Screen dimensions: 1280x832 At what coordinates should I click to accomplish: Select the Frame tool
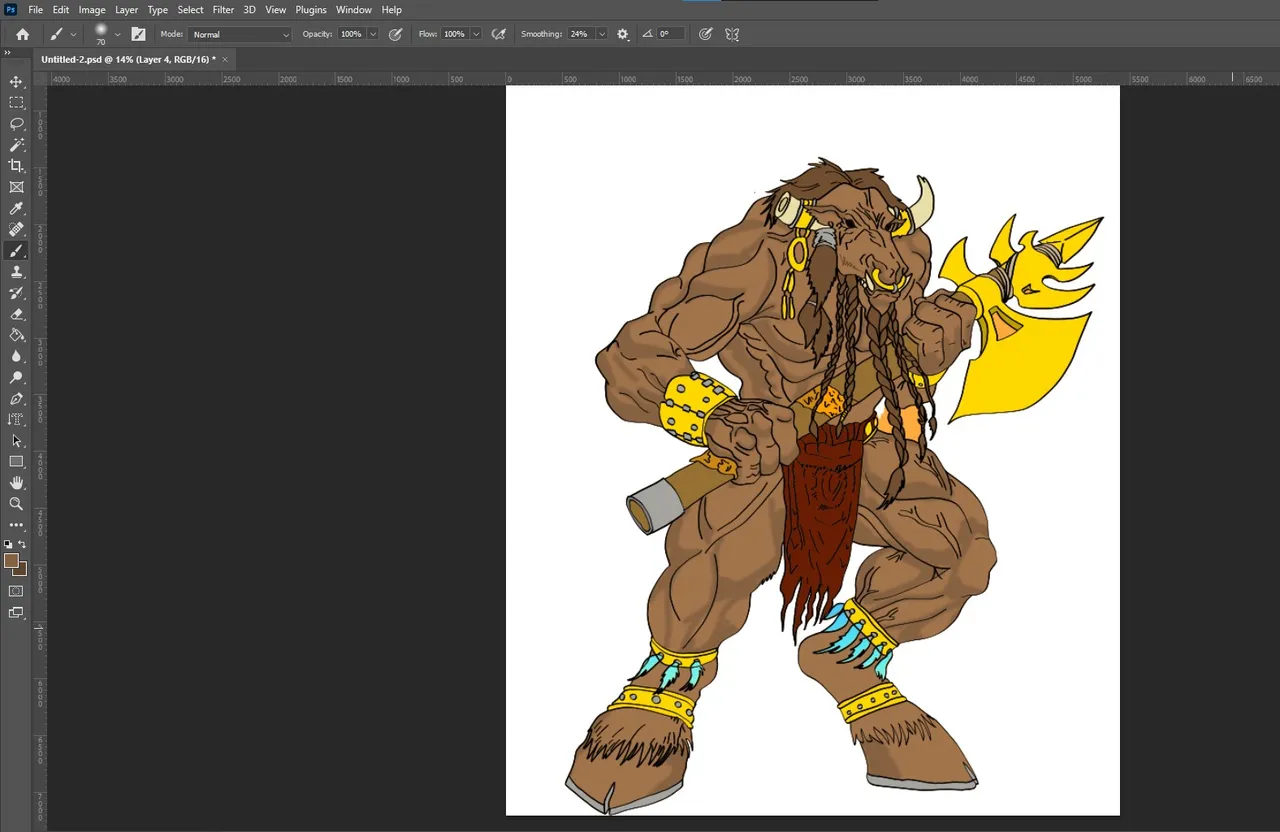click(x=16, y=187)
